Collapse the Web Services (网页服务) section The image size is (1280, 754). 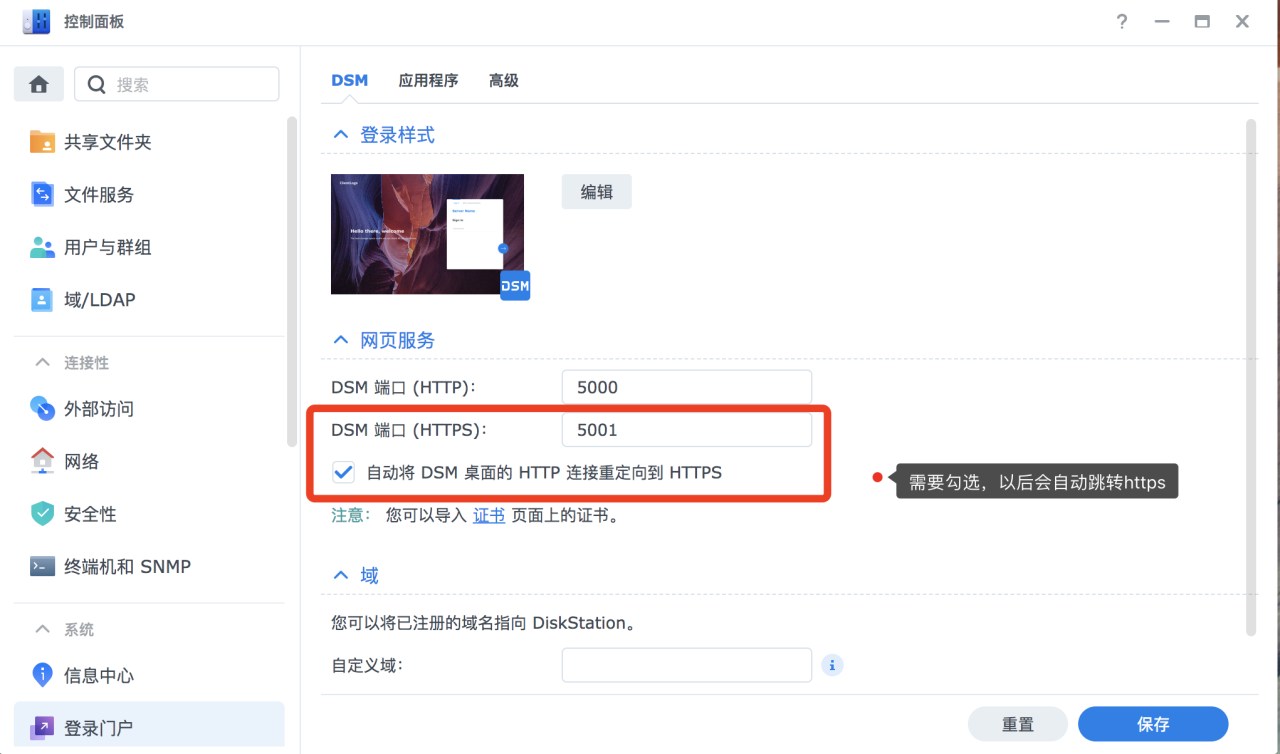pos(341,340)
